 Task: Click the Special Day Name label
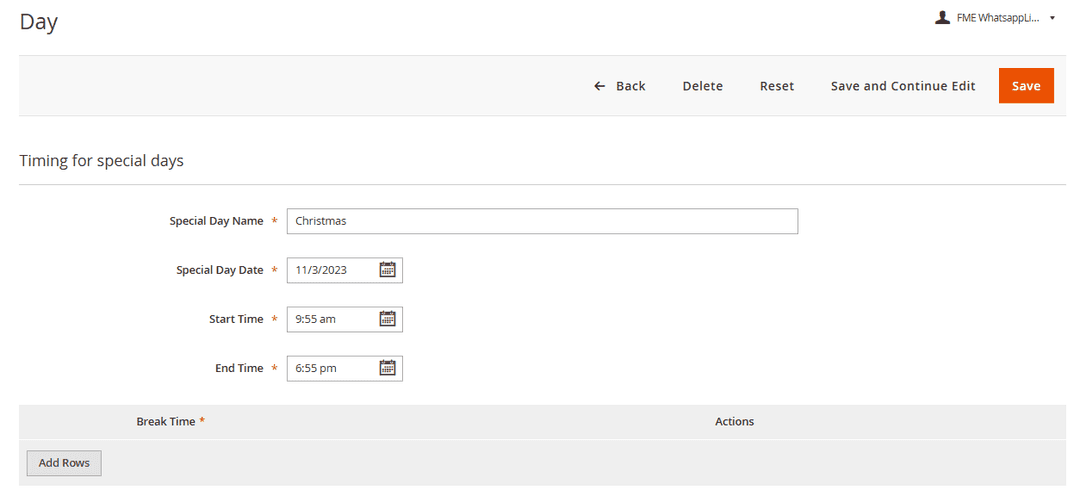click(216, 221)
